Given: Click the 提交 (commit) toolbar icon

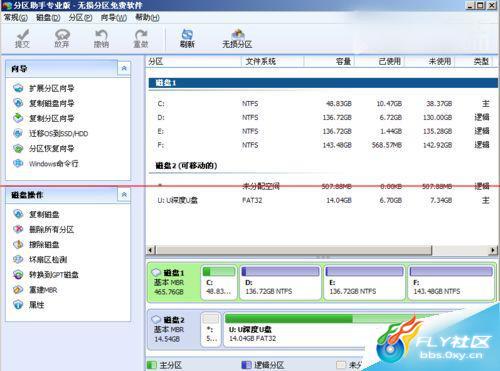Looking at the screenshot, I should pyautogui.click(x=22, y=38).
